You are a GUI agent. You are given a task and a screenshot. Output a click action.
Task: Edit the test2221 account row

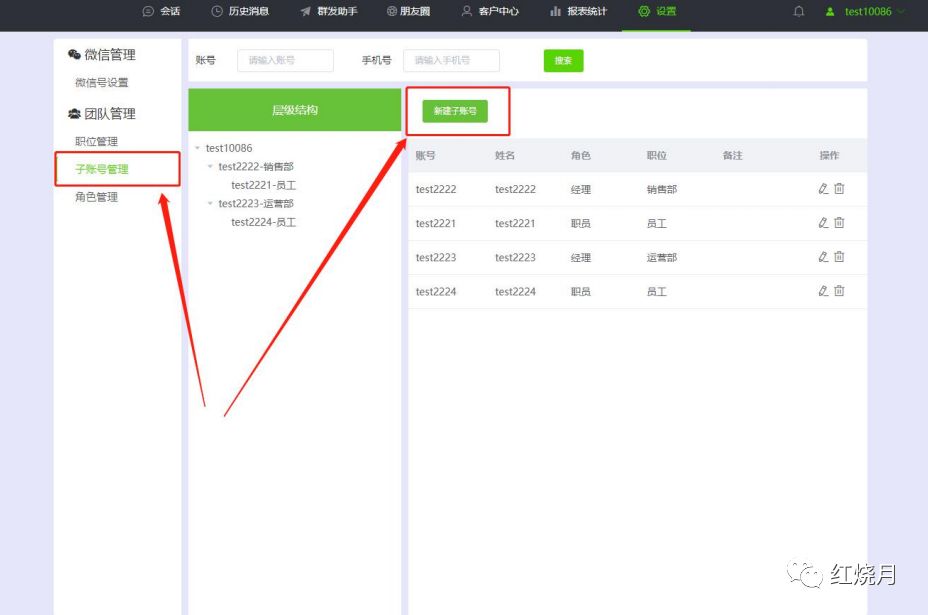coord(823,223)
